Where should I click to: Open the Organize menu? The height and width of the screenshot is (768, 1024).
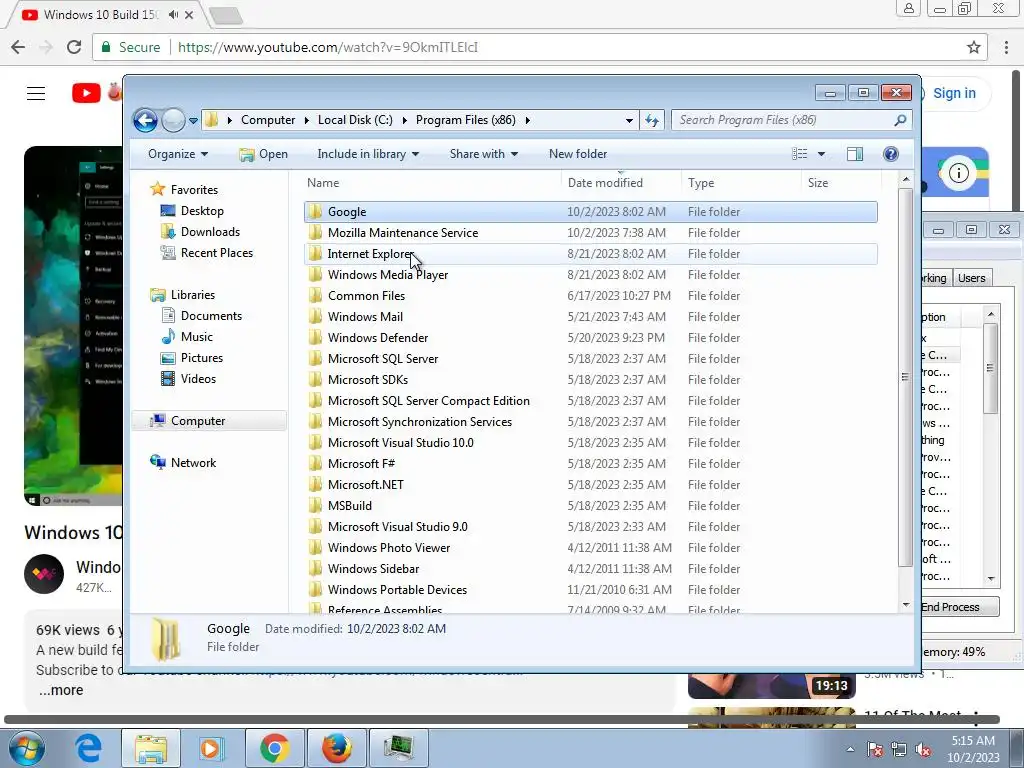pos(178,154)
